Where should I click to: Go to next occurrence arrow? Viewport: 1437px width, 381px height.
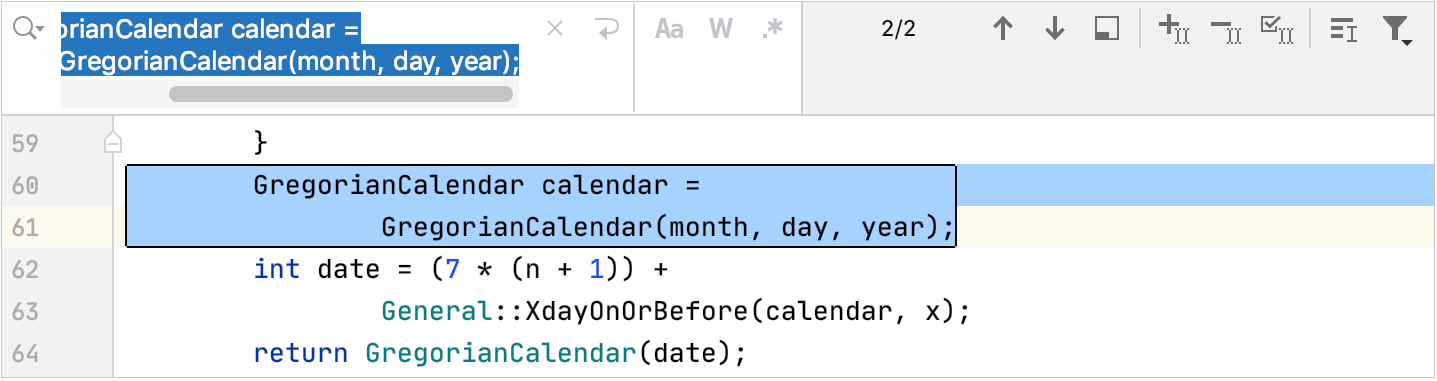click(1054, 30)
